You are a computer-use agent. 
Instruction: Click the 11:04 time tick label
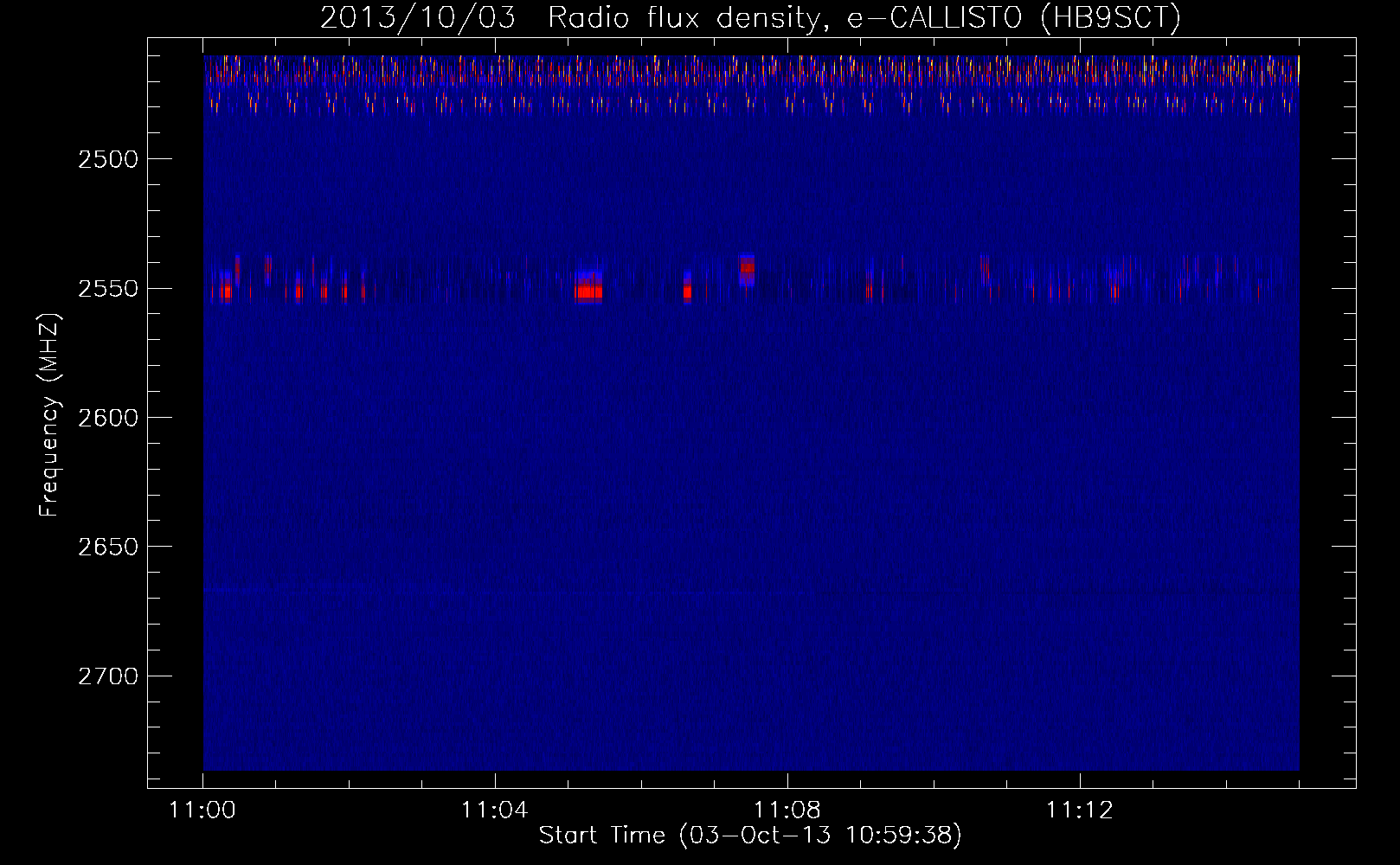point(495,811)
